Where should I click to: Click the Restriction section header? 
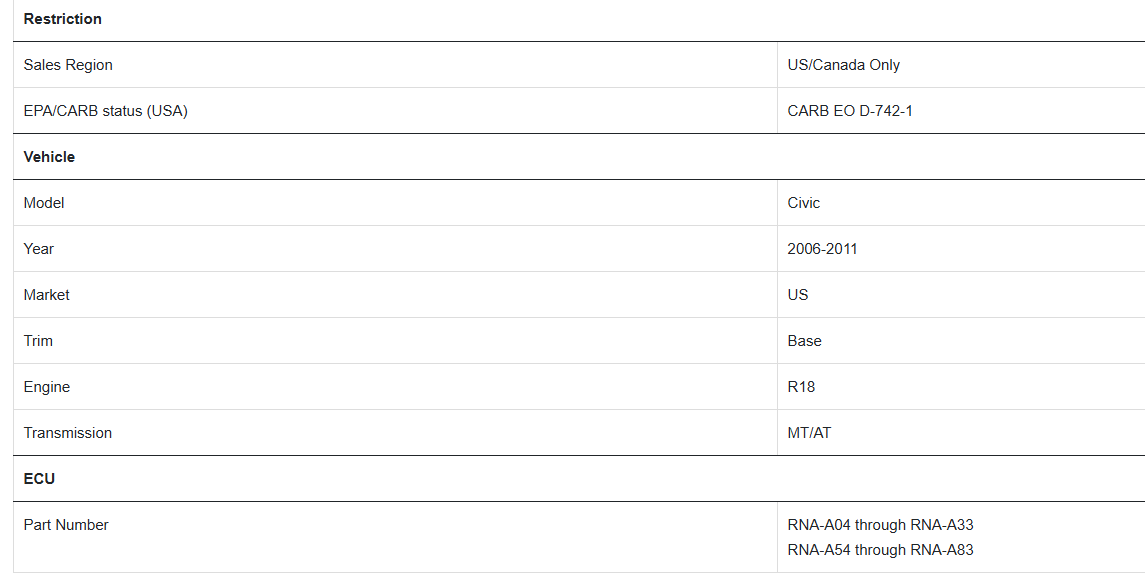pyautogui.click(x=63, y=19)
